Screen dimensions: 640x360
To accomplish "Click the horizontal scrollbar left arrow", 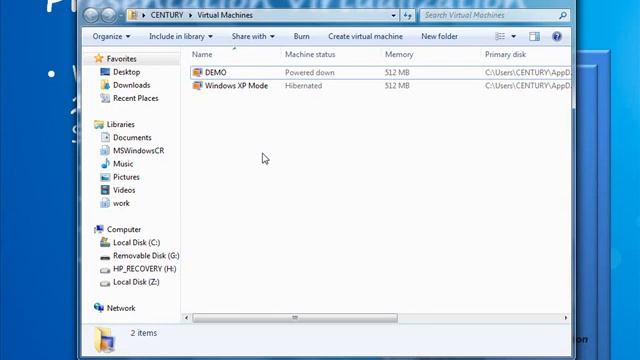I will click(187, 318).
